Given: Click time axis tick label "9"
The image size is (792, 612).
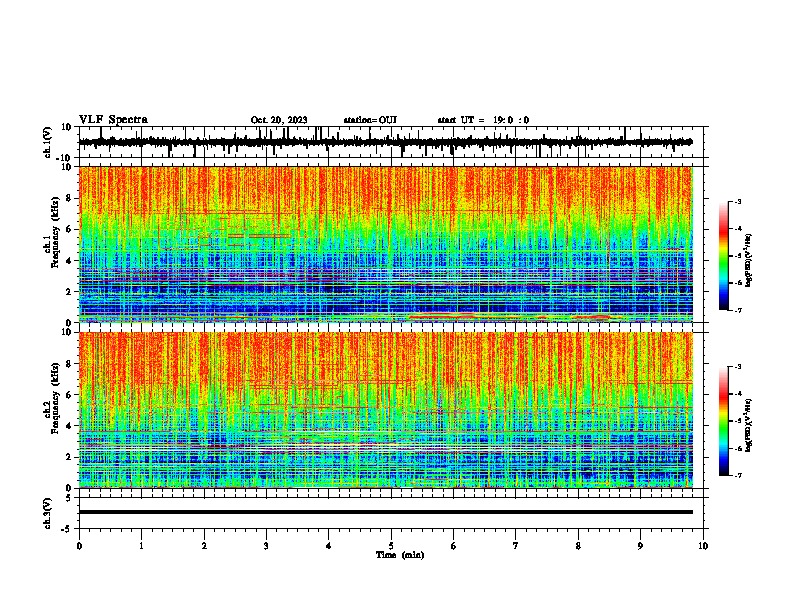Looking at the screenshot, I should click(x=640, y=546).
